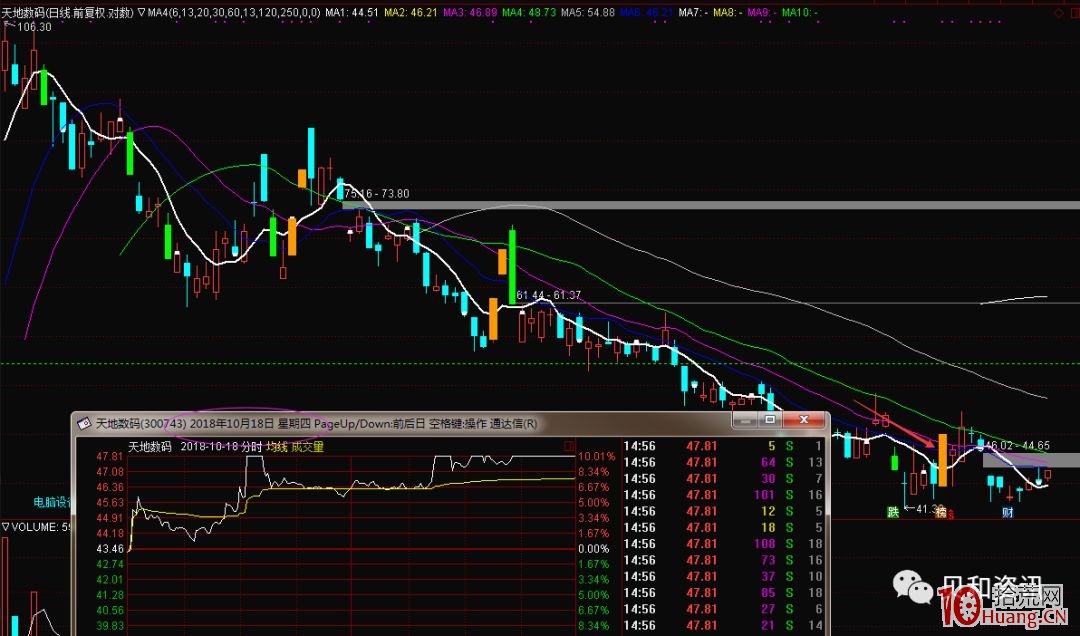Select the tick row with volume 27
The image size is (1080, 636).
723,609
